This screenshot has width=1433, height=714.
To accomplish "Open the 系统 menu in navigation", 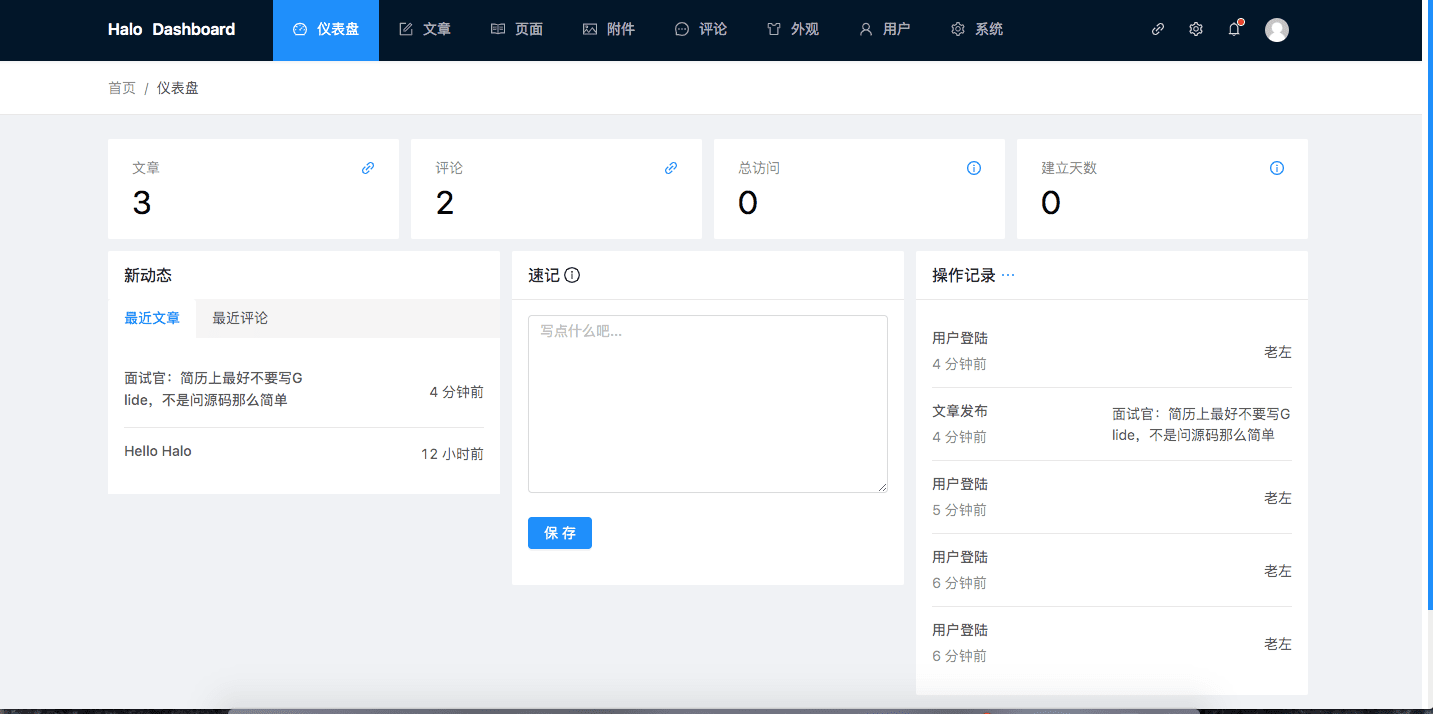I will 977,30.
